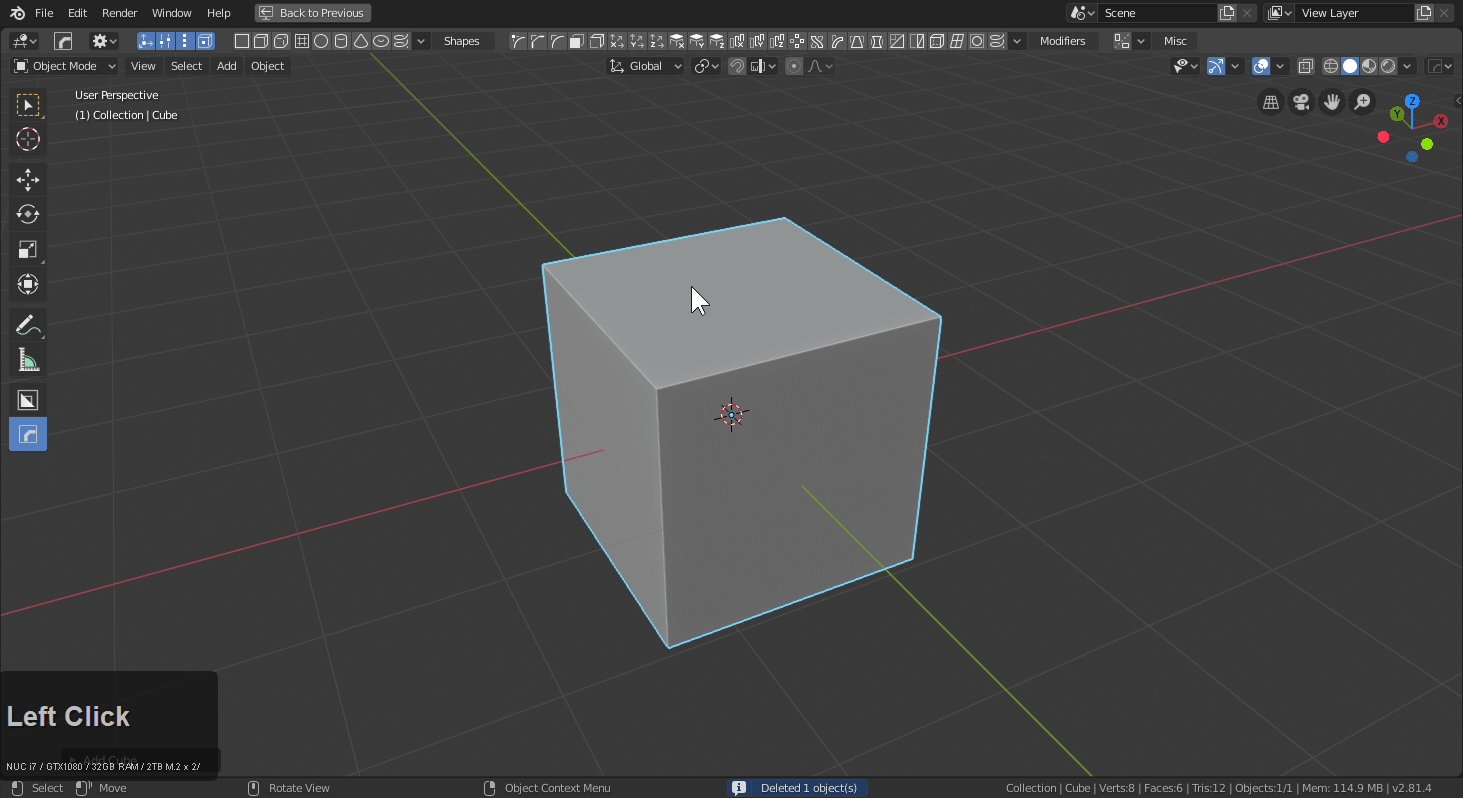1463x798 pixels.
Task: Click the Shapes label in the header
Action: coord(462,41)
